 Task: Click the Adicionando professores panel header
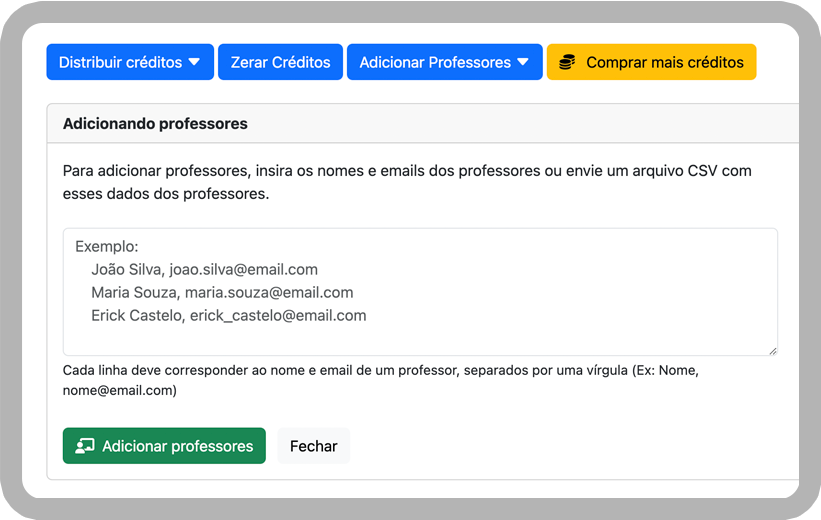tap(155, 124)
